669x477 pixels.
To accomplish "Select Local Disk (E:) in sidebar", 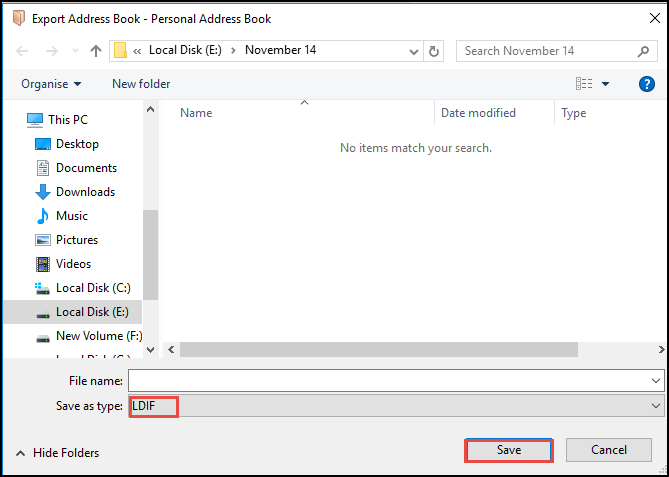I will pos(73,312).
